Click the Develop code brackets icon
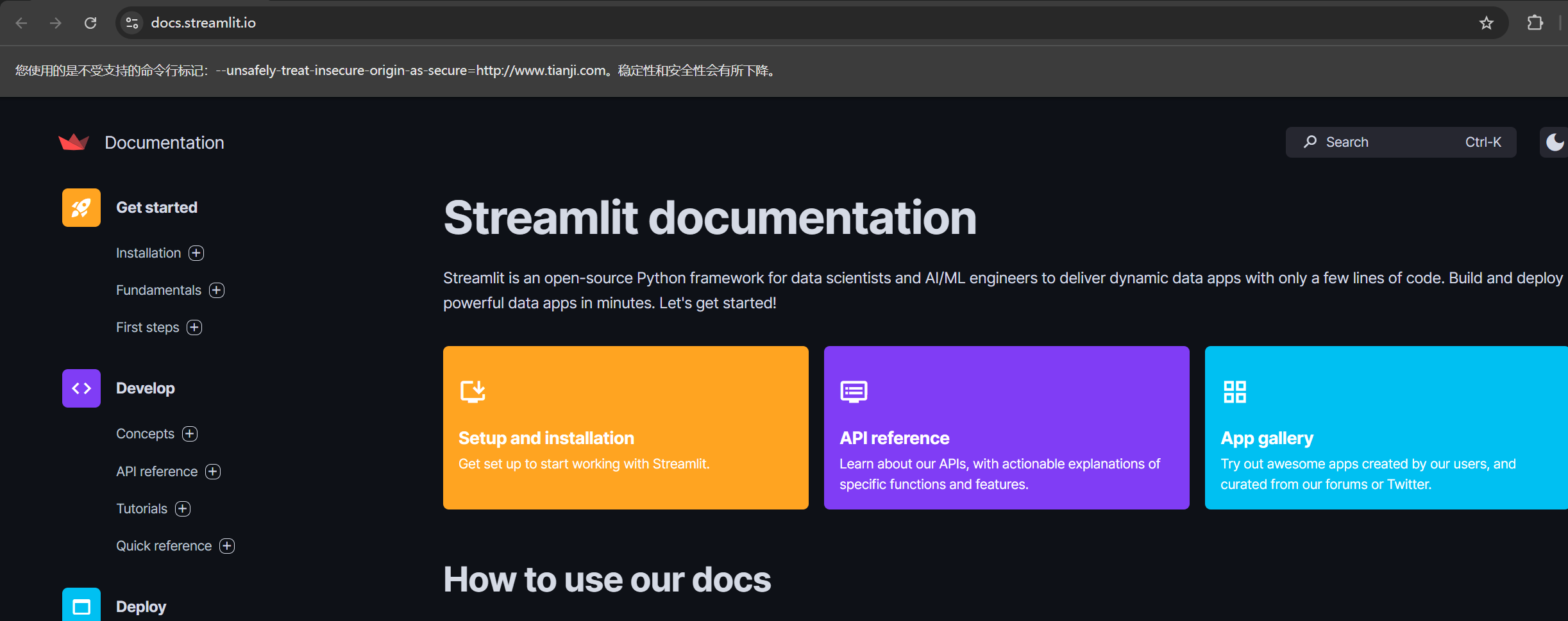 81,388
